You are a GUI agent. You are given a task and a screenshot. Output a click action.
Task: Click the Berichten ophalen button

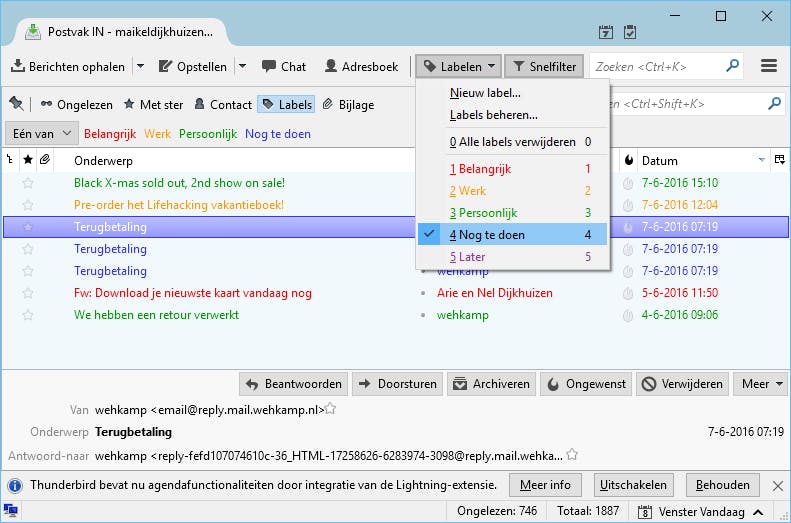coord(68,67)
